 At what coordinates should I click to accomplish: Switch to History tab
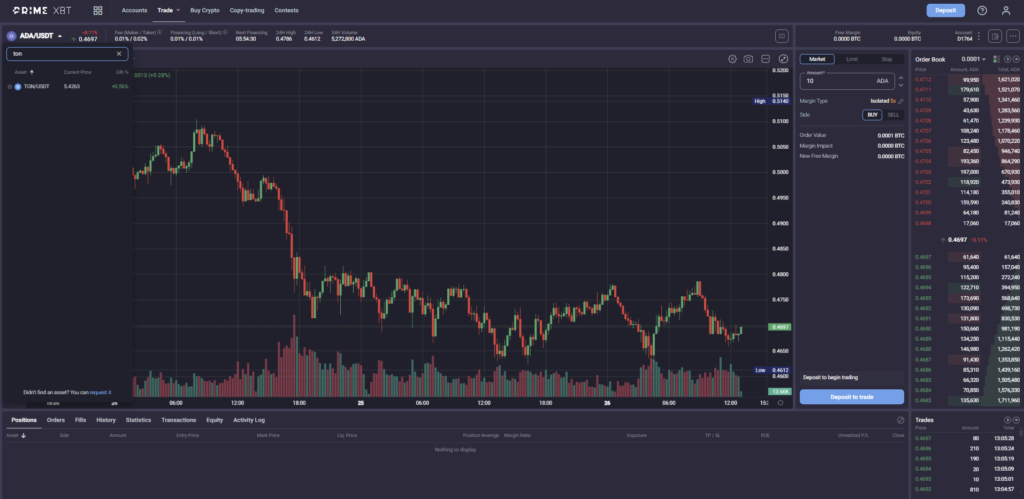106,420
